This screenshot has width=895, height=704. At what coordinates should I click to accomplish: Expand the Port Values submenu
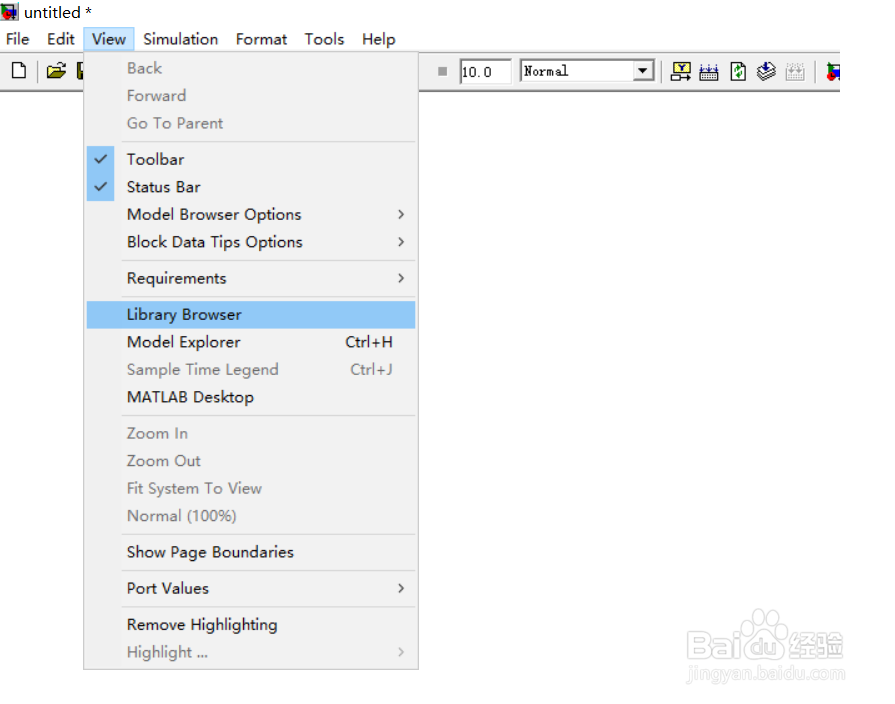click(x=251, y=588)
